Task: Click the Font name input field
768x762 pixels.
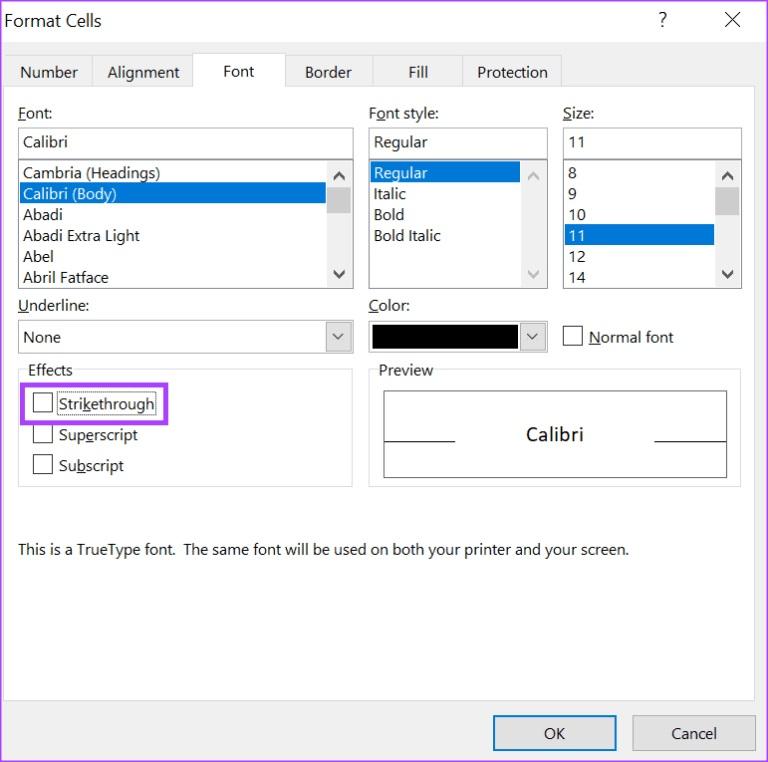Action: [186, 143]
